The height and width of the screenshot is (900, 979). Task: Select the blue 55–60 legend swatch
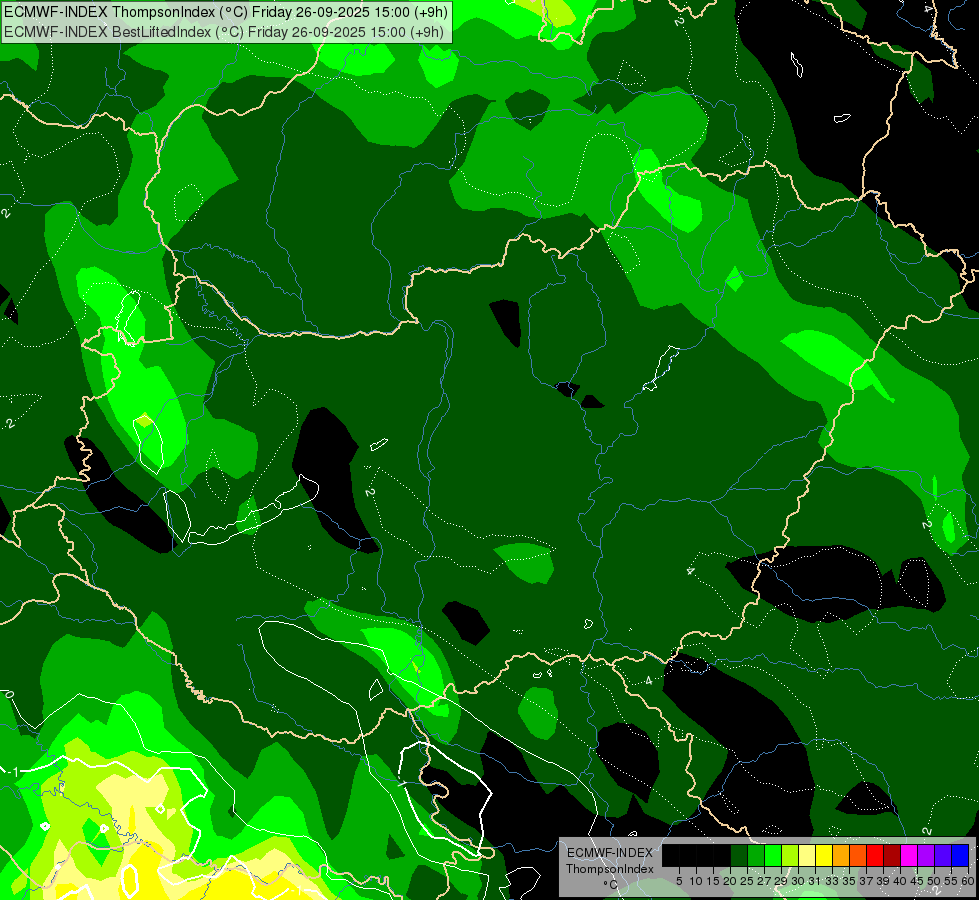click(960, 855)
